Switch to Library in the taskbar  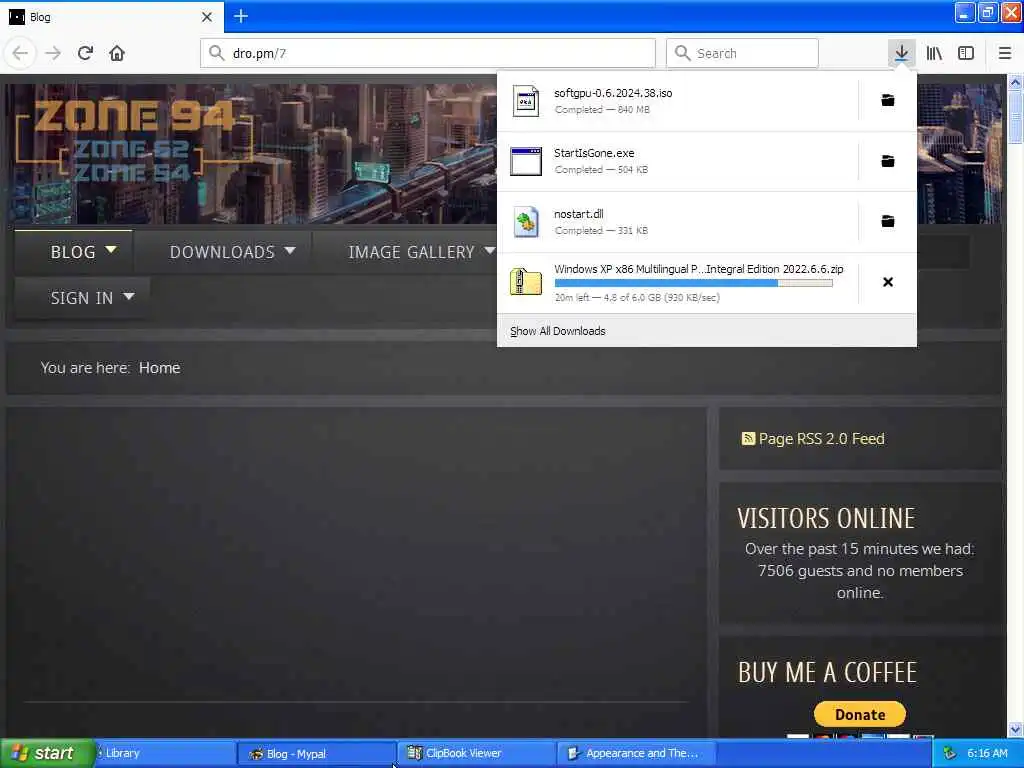[165, 753]
